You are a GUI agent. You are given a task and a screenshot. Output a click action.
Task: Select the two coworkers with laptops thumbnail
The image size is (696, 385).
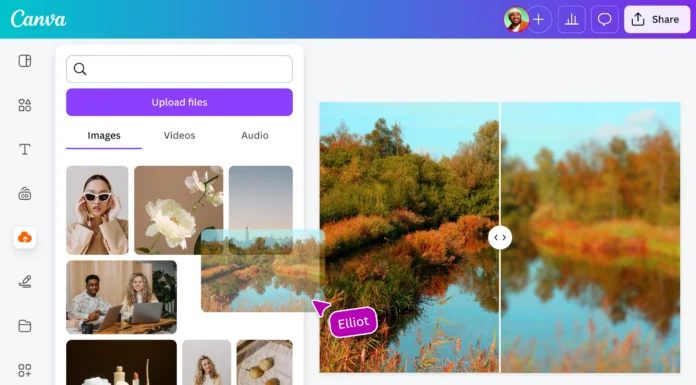(122, 297)
